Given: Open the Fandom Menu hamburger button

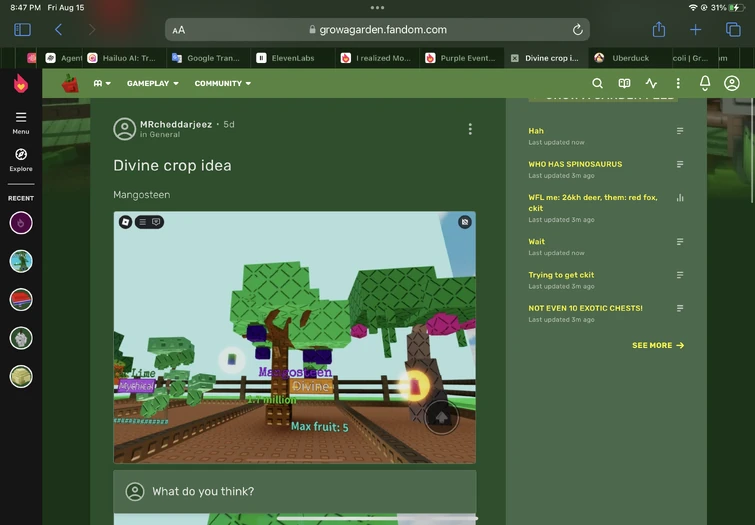Looking at the screenshot, I should (x=21, y=123).
